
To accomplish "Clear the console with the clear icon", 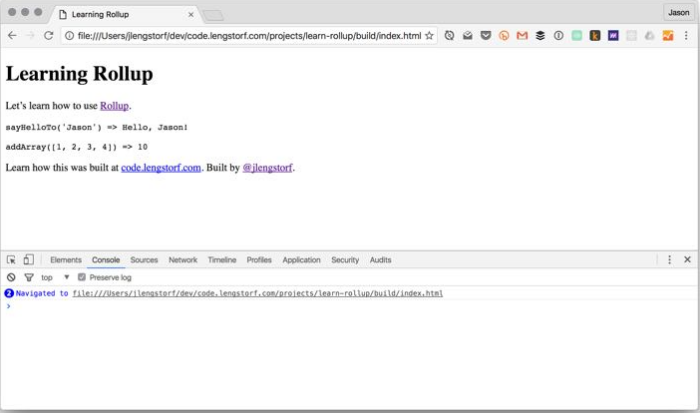I will click(11, 278).
